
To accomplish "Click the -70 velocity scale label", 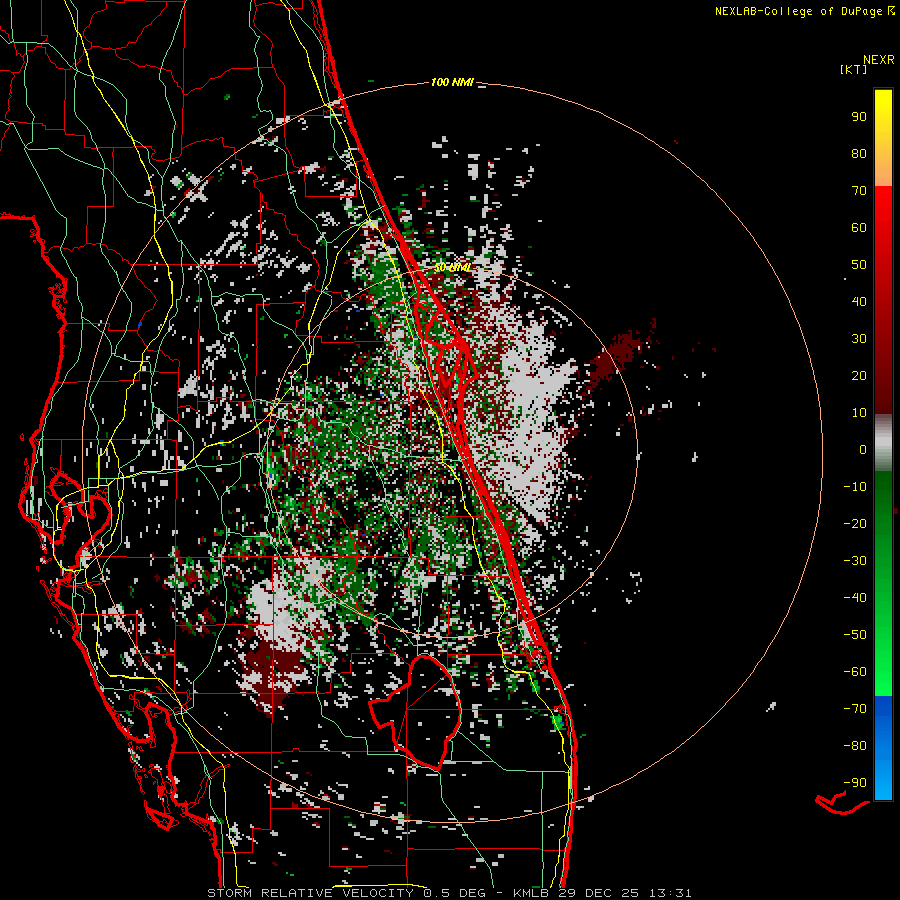I will [855, 709].
